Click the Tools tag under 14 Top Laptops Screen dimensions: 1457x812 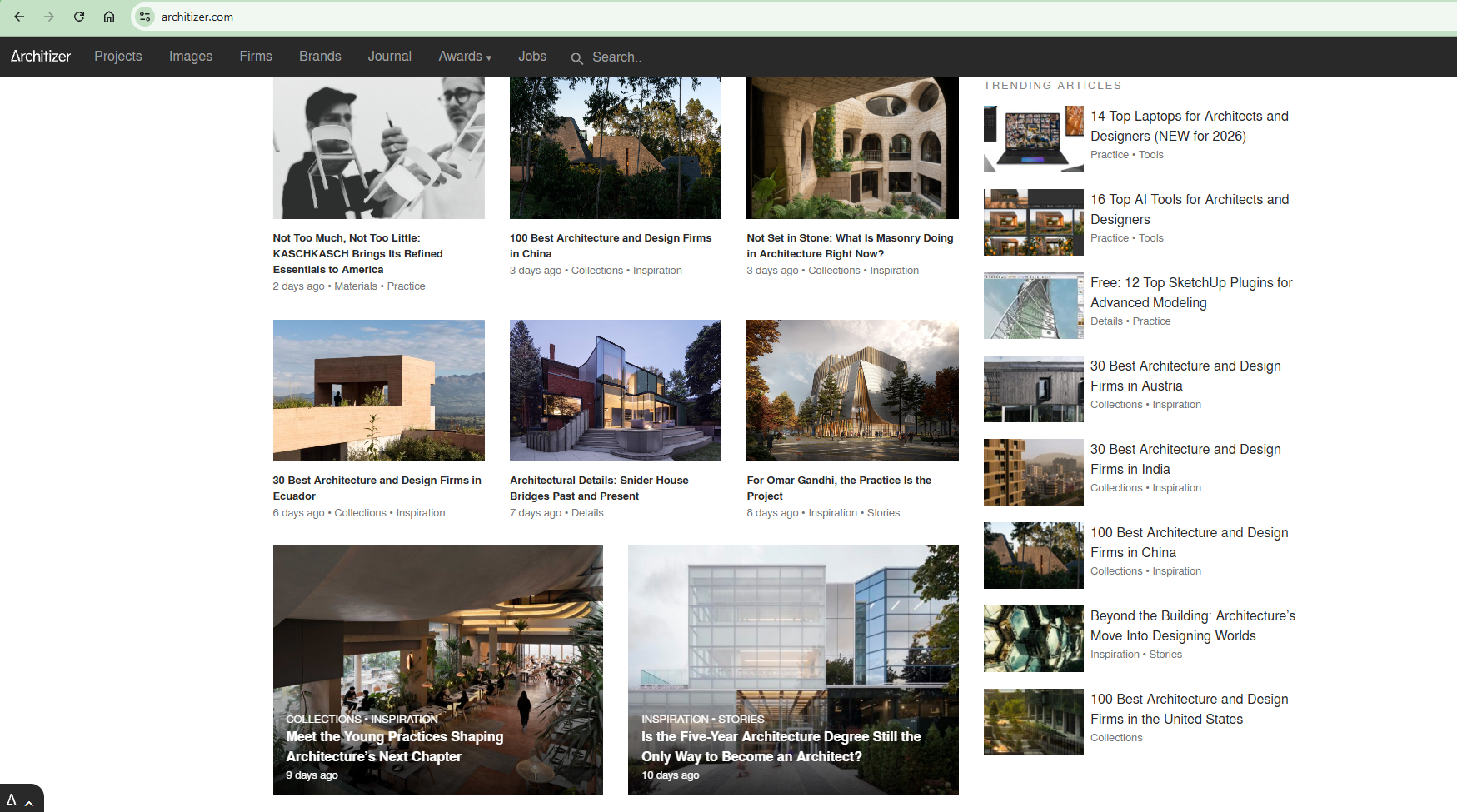(x=1151, y=155)
